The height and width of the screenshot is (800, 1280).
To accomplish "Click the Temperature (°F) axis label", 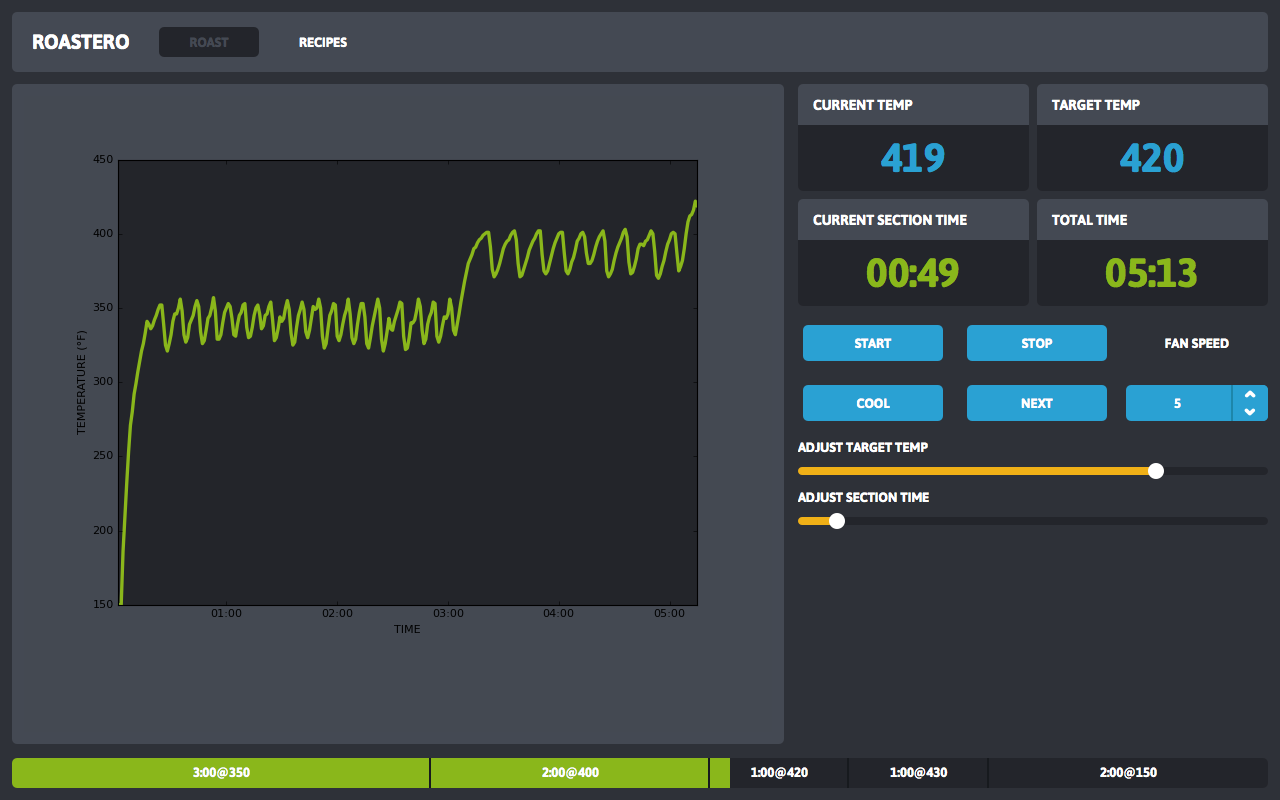I will click(x=82, y=382).
